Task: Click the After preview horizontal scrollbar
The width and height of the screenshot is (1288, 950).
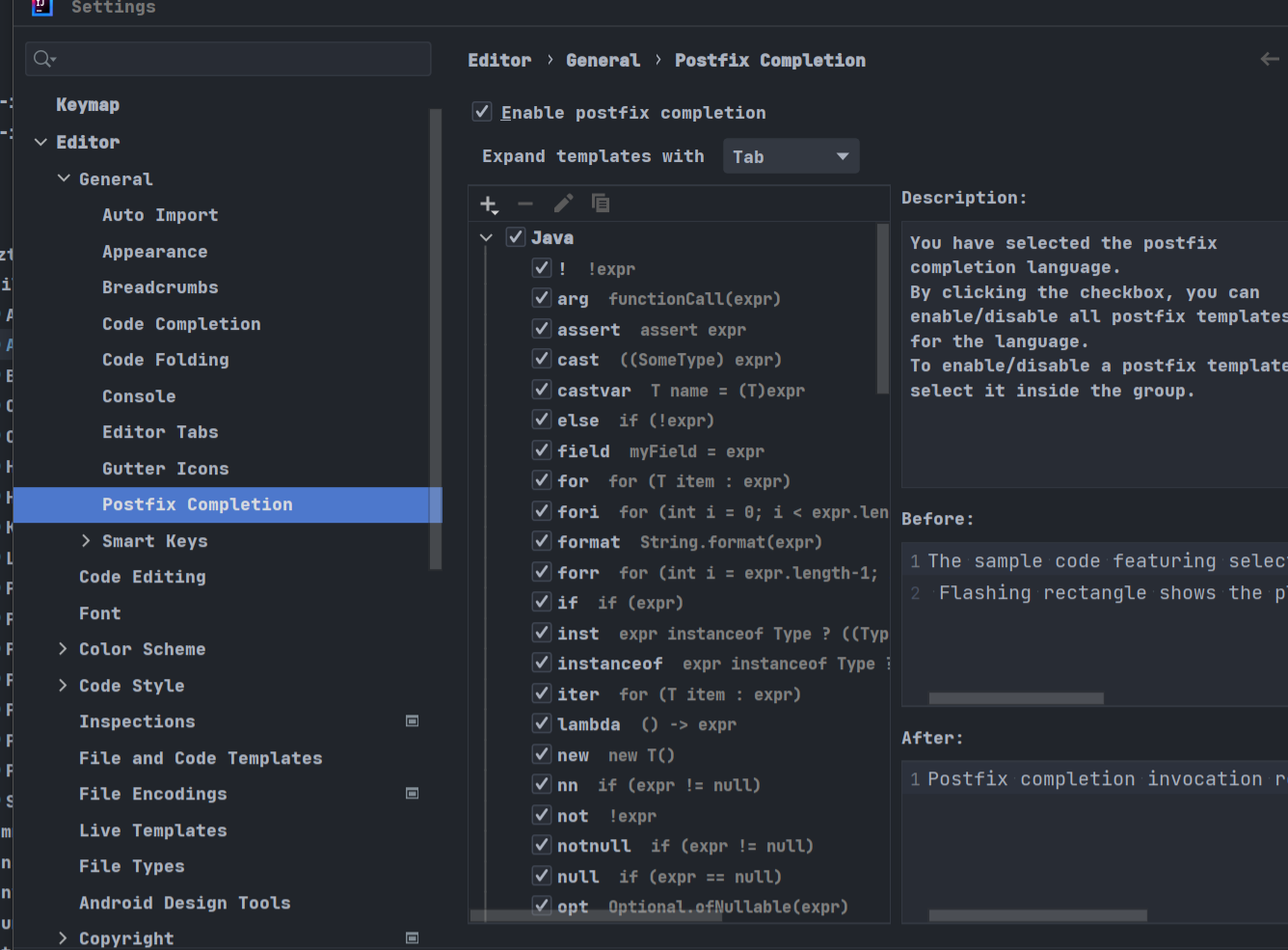Action: point(1038,915)
